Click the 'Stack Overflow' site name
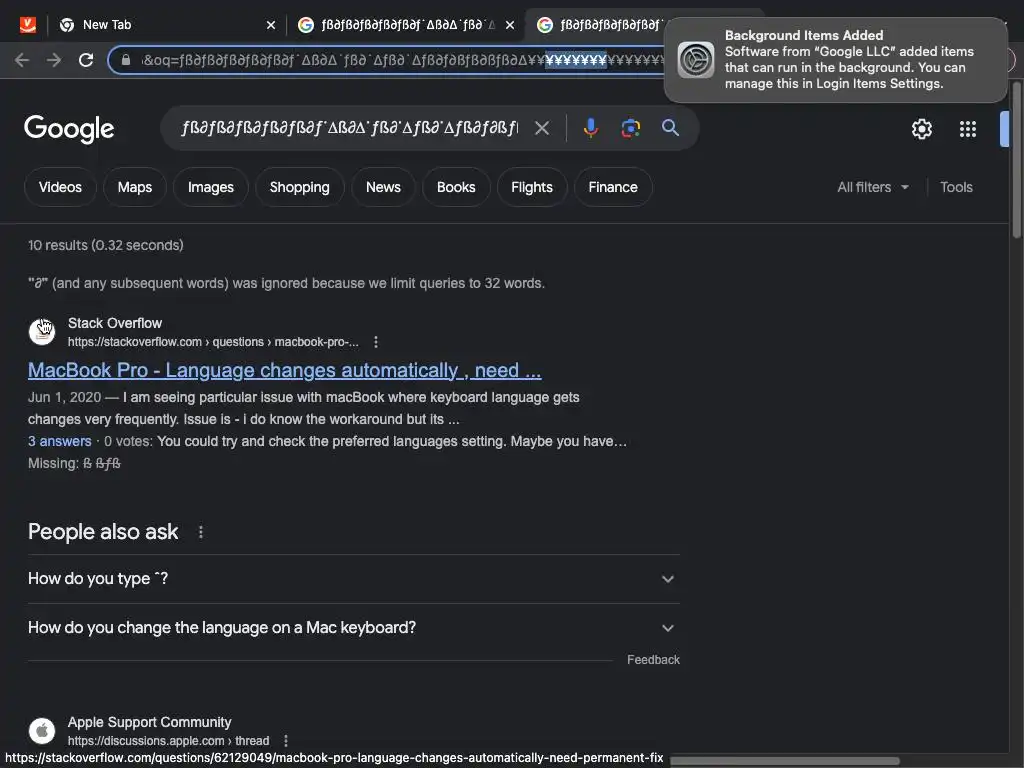This screenshot has width=1024, height=768. [115, 323]
